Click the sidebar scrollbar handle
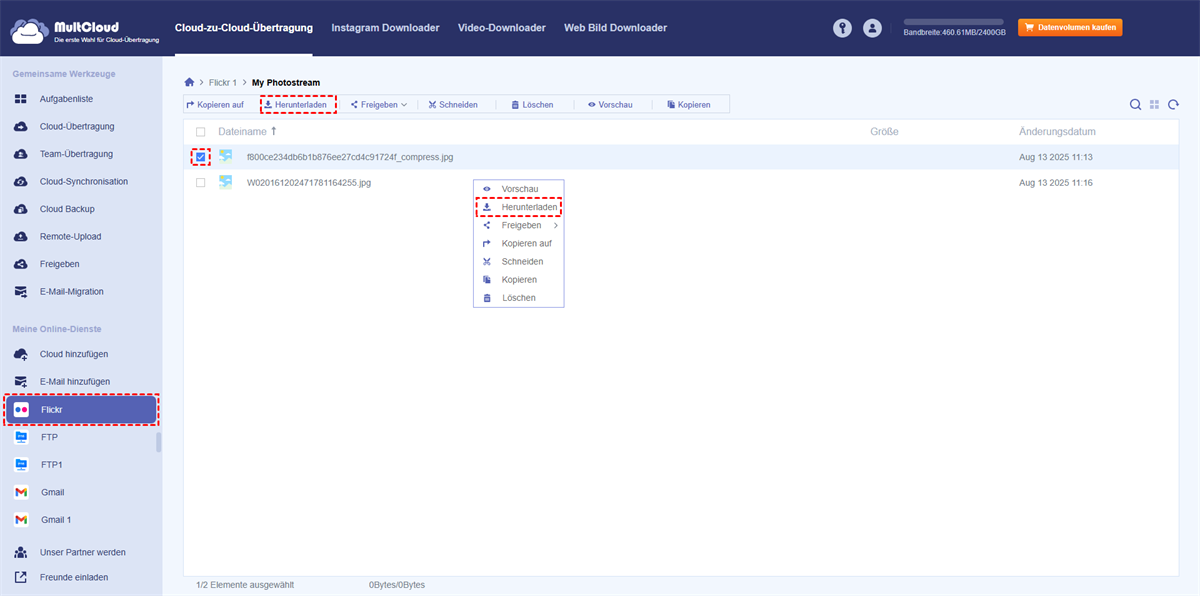Viewport: 1200px width, 596px height. pyautogui.click(x=158, y=442)
